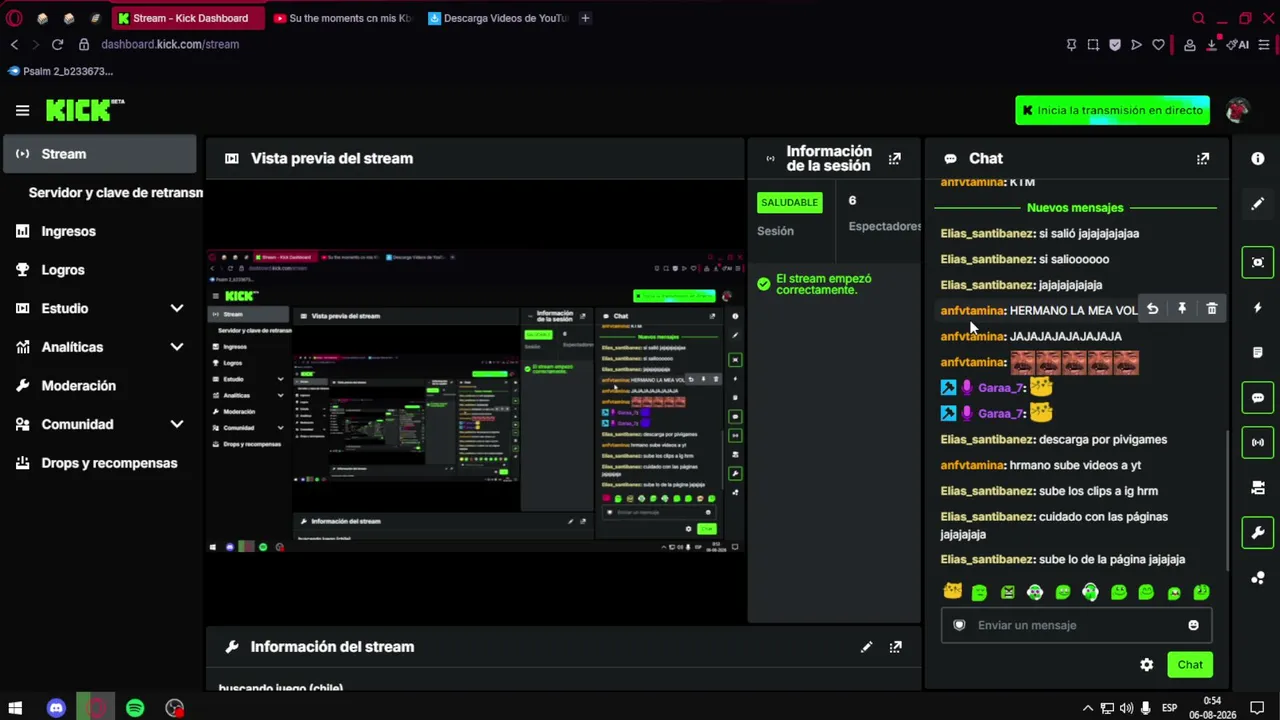Screen dimensions: 1280x720
Task: Open browser downloads icon
Action: click(x=1212, y=44)
